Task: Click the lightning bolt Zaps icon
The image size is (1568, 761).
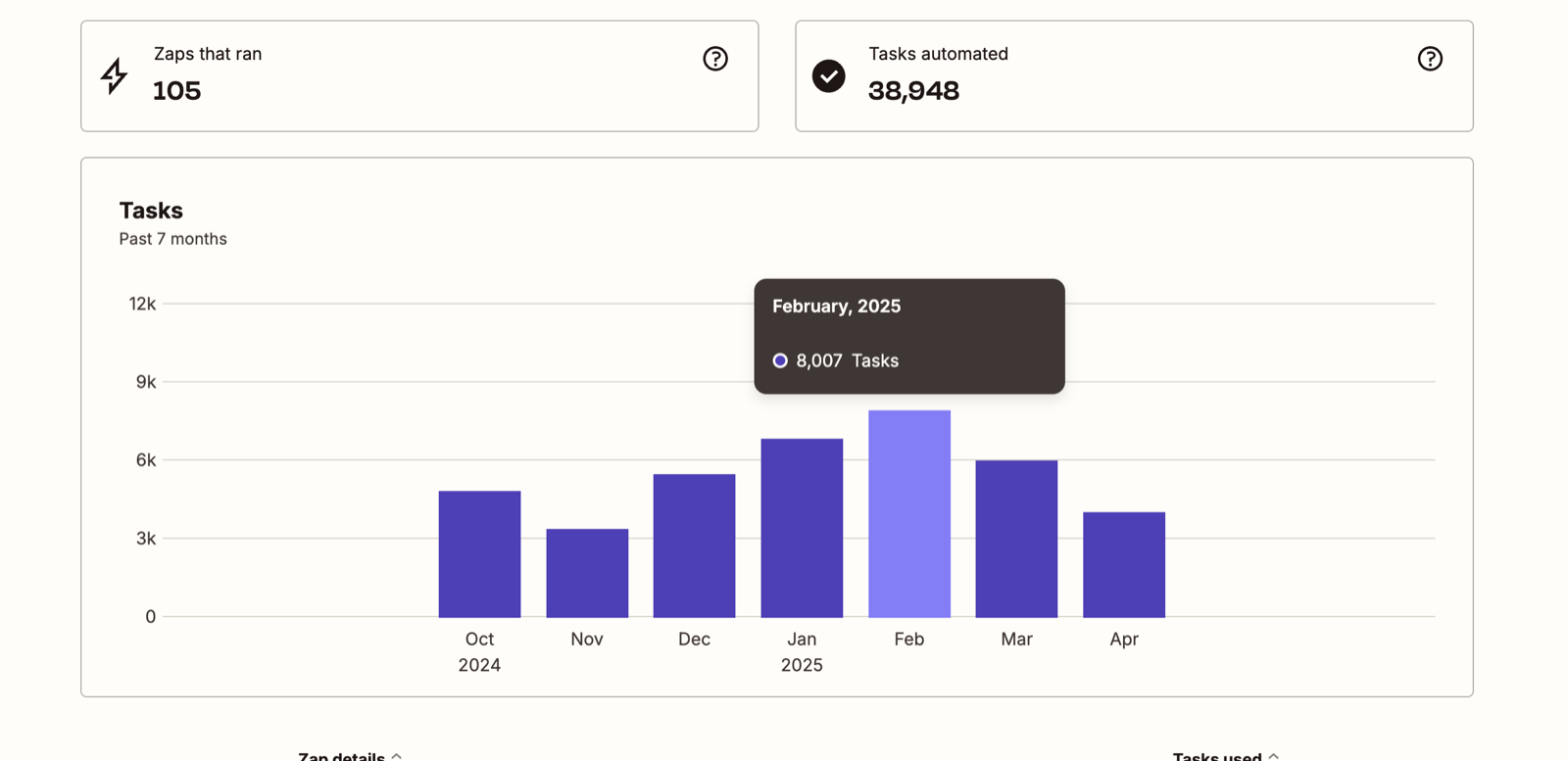Action: pyautogui.click(x=115, y=75)
